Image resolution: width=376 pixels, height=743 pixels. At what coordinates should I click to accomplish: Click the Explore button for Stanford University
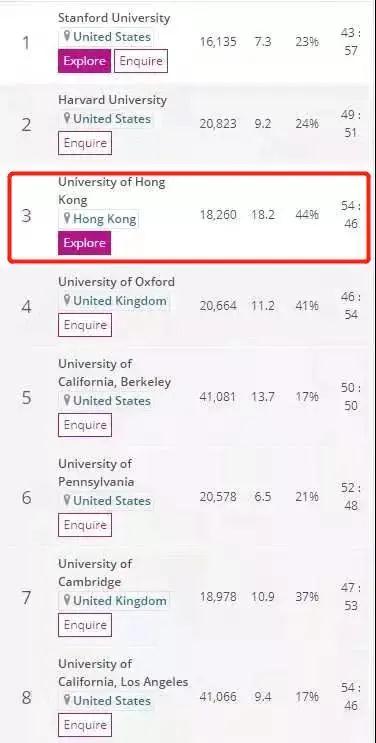pyautogui.click(x=84, y=61)
